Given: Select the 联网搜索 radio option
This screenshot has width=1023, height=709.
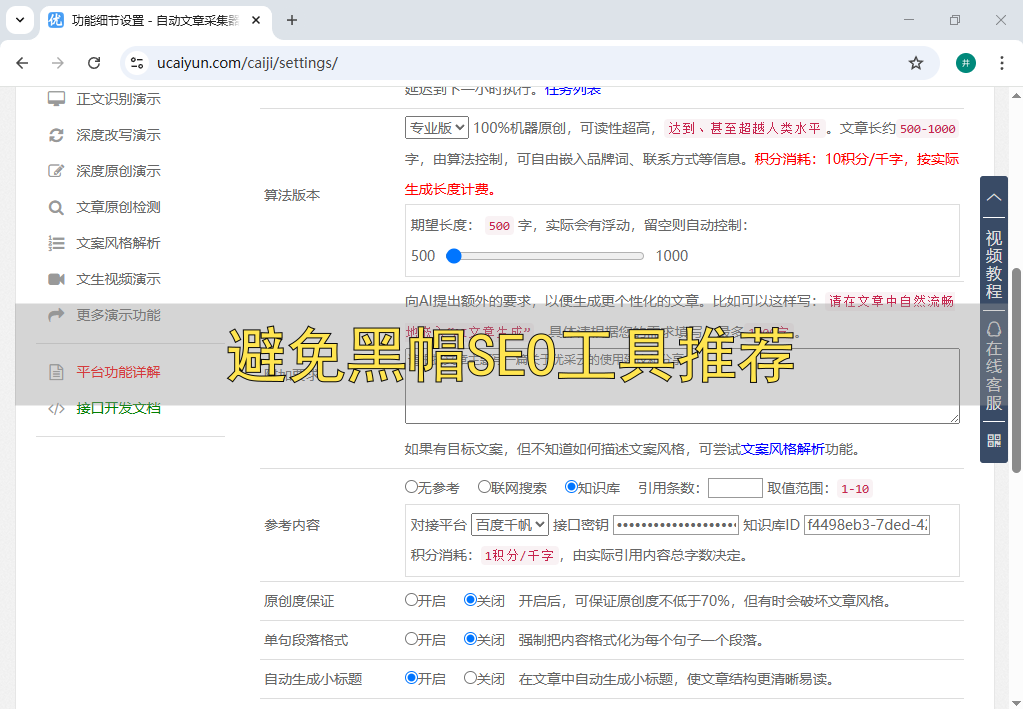Looking at the screenshot, I should pos(484,487).
